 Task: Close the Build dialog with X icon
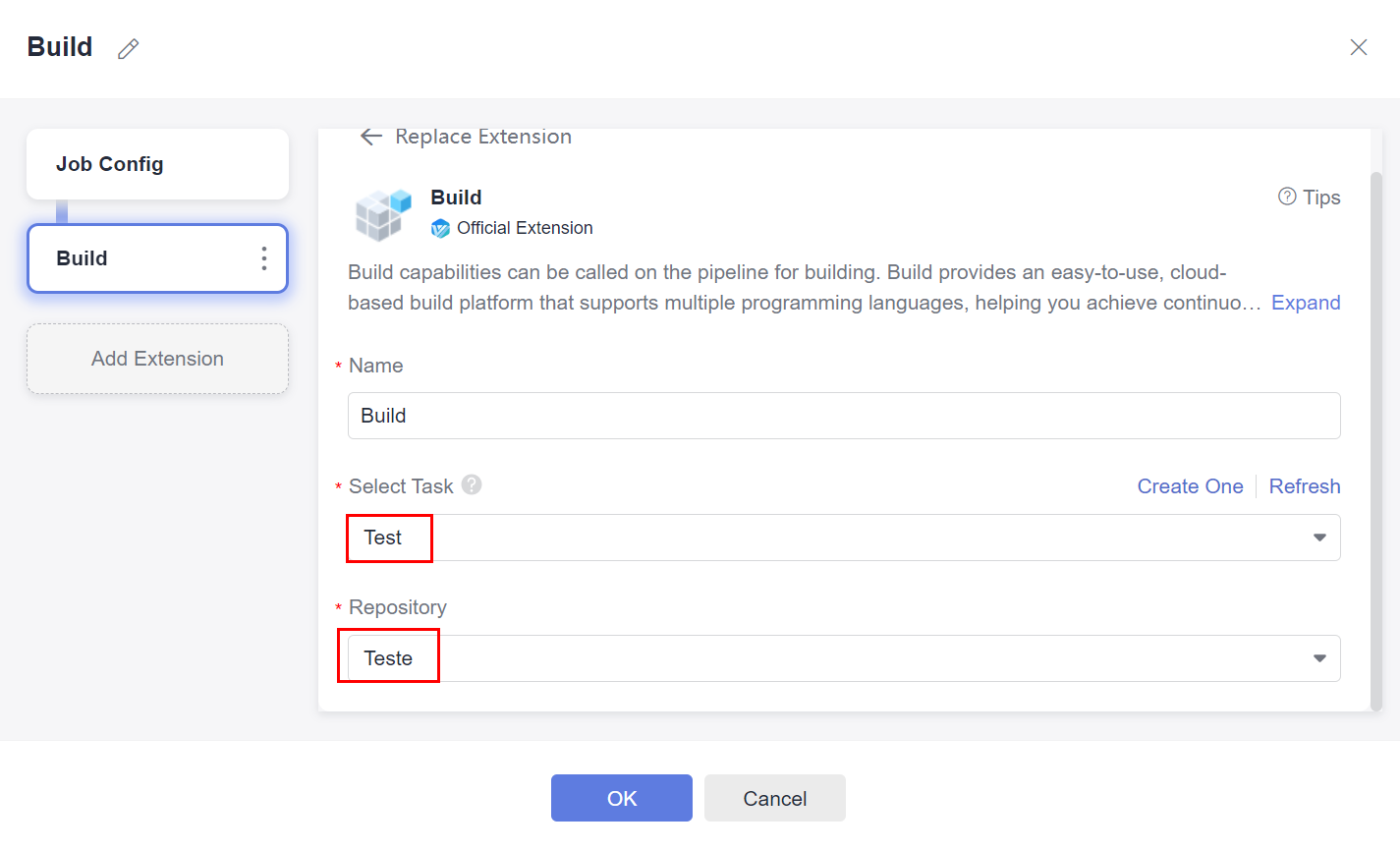tap(1359, 47)
